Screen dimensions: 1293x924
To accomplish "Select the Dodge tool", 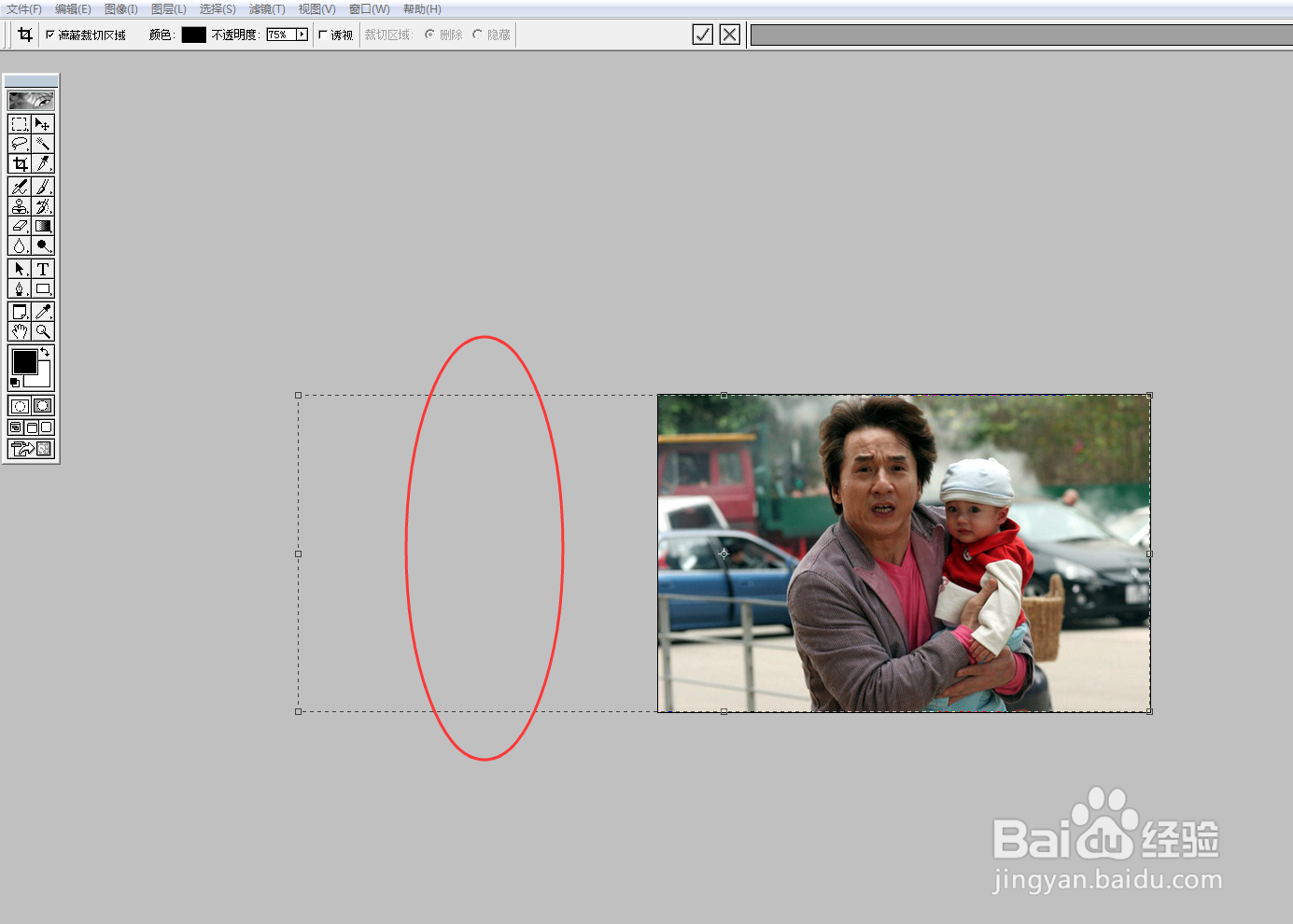I will (43, 245).
